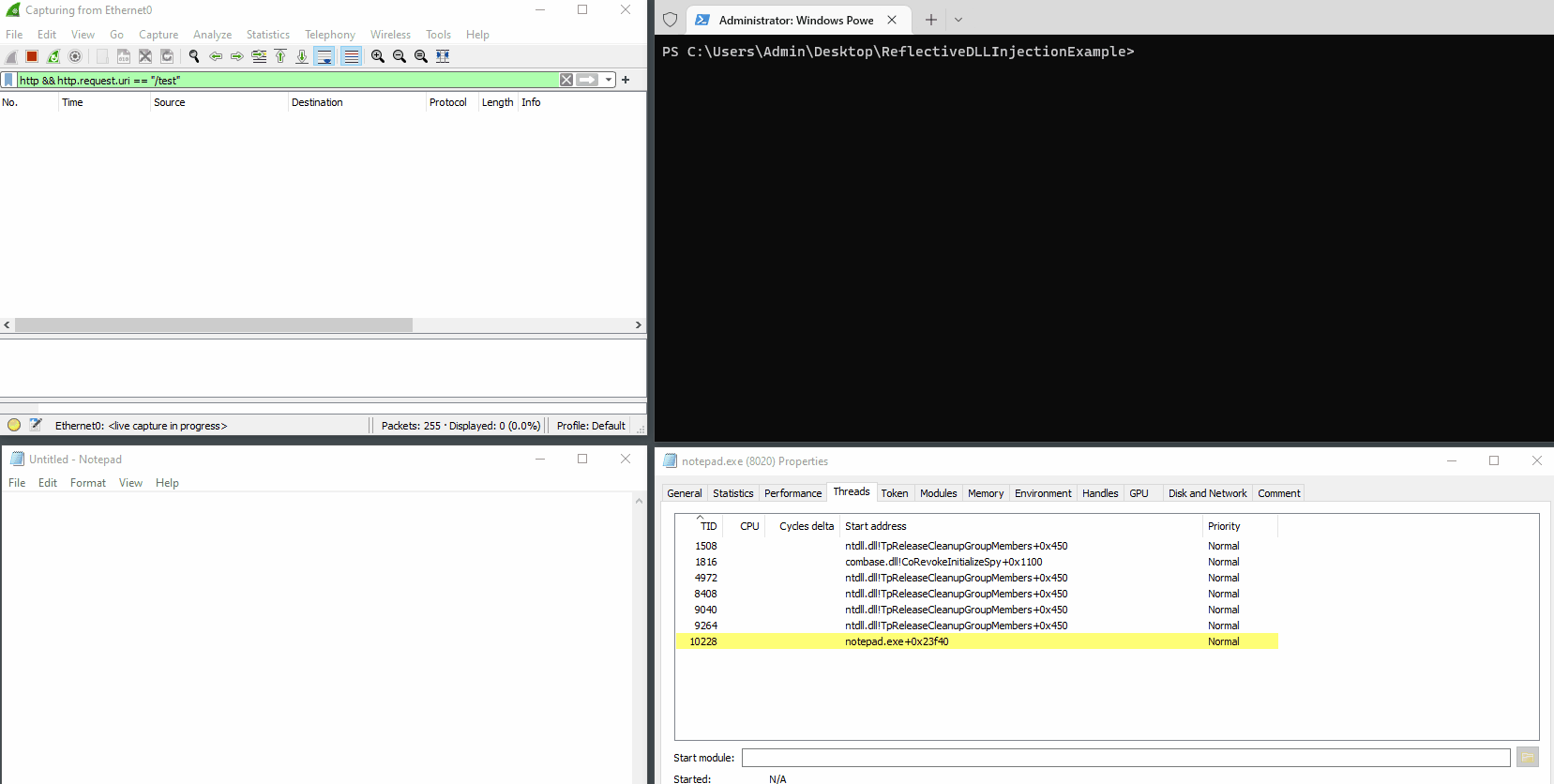This screenshot has width=1554, height=784.
Task: Click the expert information status circle
Action: [x=14, y=425]
